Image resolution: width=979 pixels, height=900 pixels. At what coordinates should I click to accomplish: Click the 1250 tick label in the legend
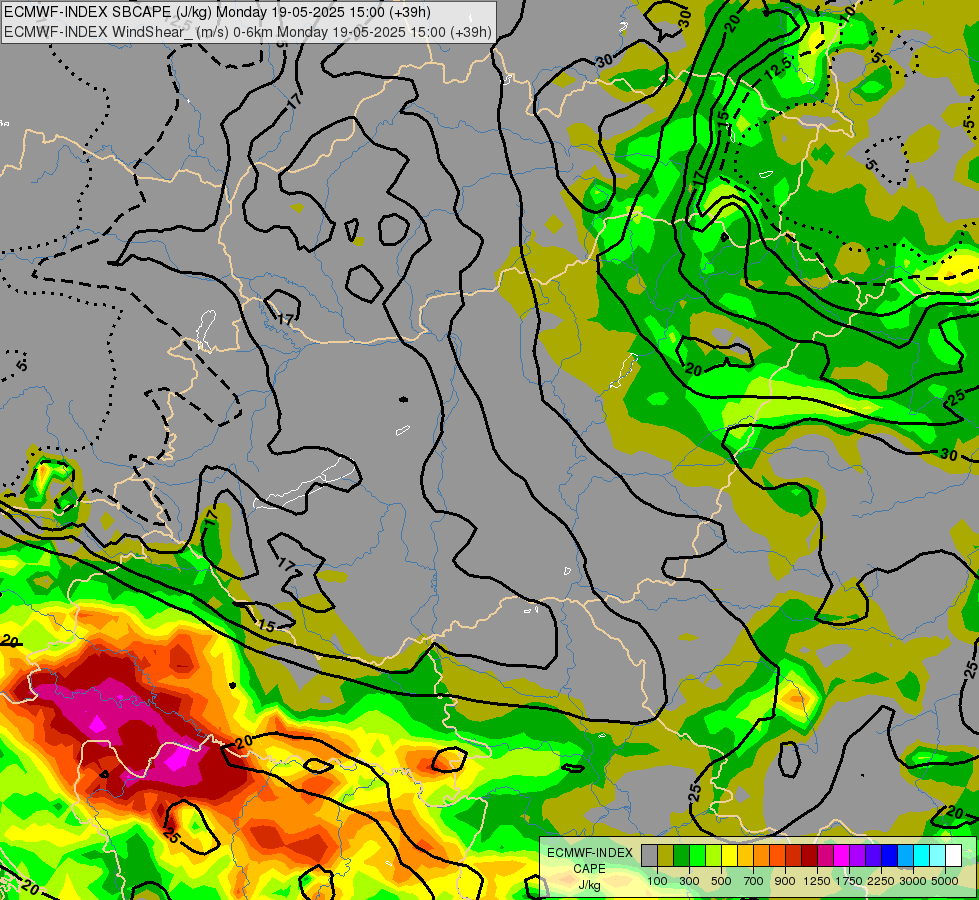tap(817, 881)
